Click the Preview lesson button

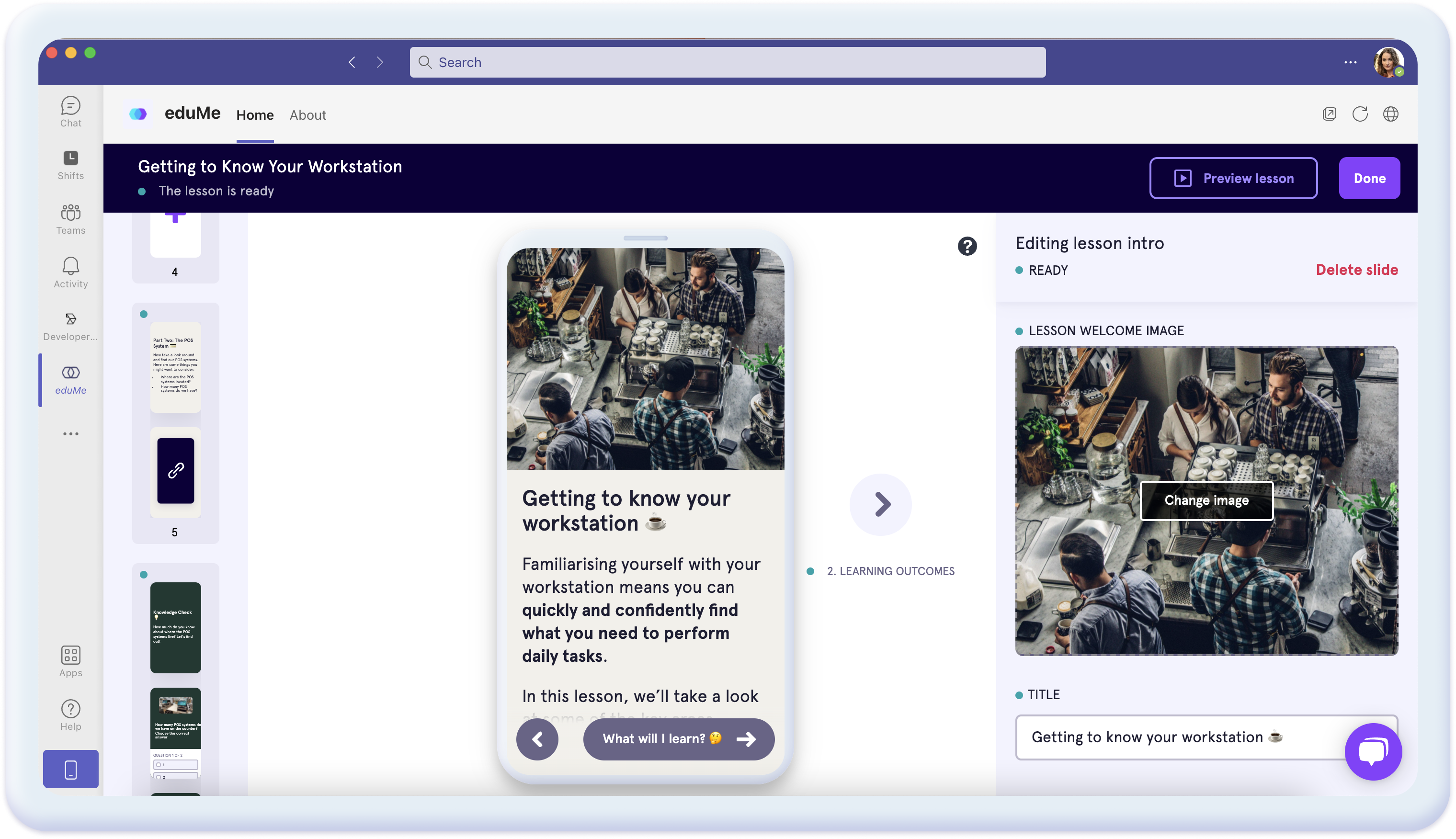tap(1233, 178)
